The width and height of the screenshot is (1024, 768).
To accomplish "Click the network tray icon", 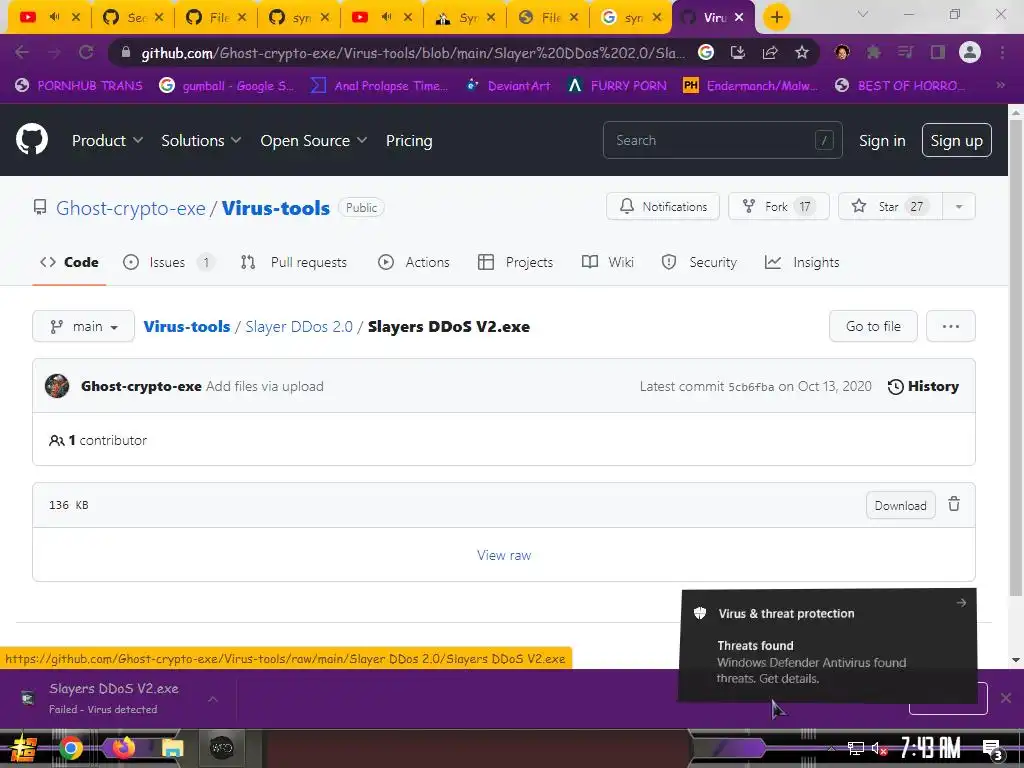I will 856,749.
